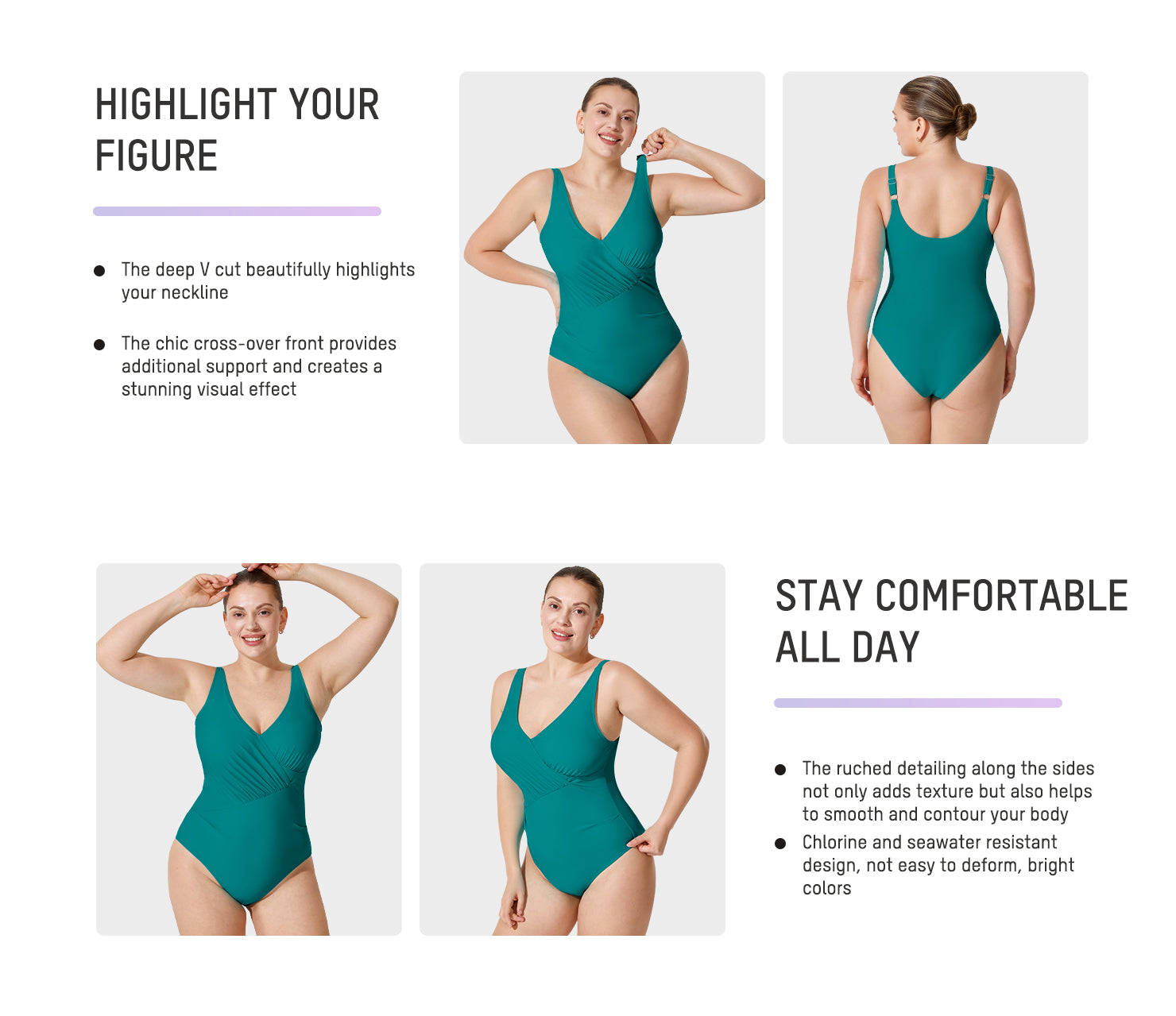Image resolution: width=1176 pixels, height=1016 pixels.
Task: Click the bullet beside cross-over front text
Action: [99, 345]
